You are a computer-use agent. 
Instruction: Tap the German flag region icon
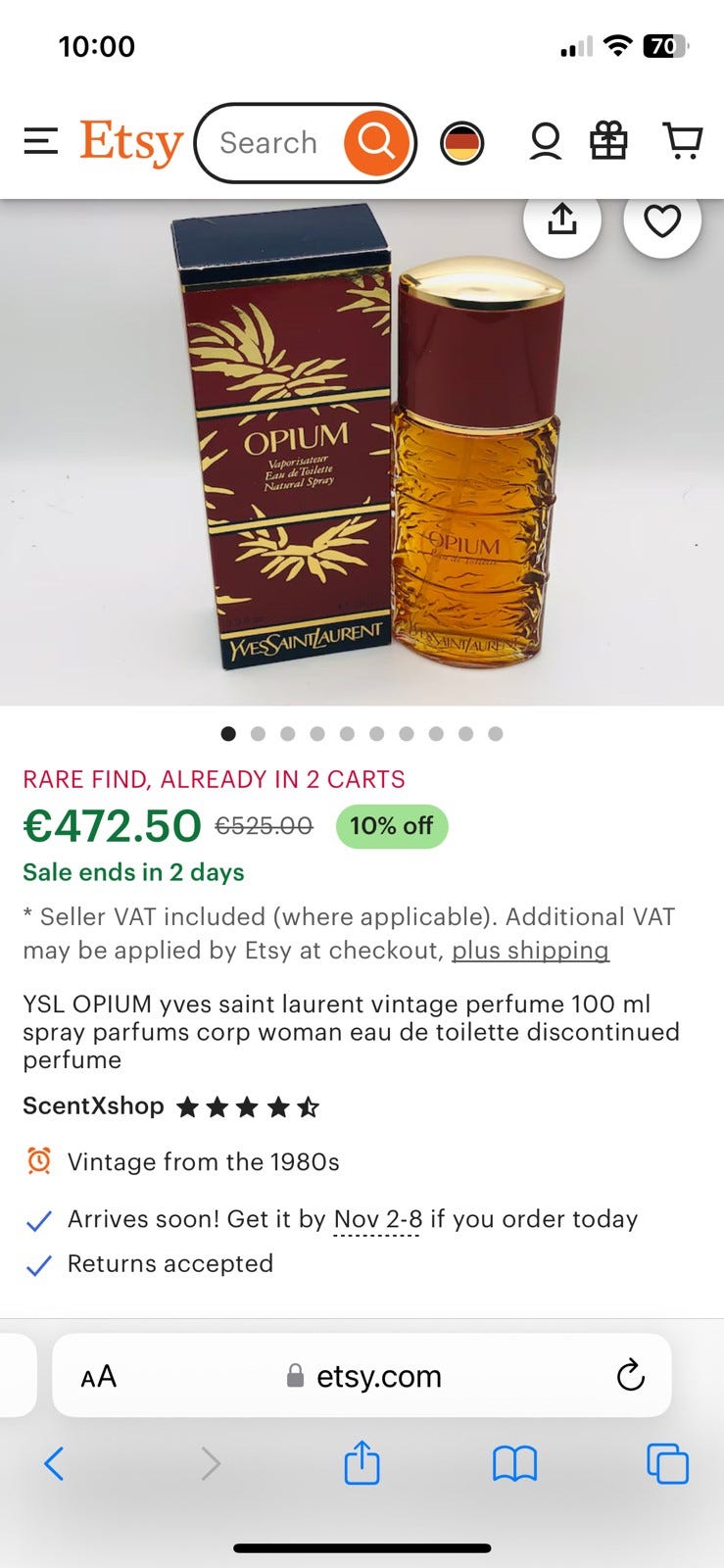click(x=461, y=143)
